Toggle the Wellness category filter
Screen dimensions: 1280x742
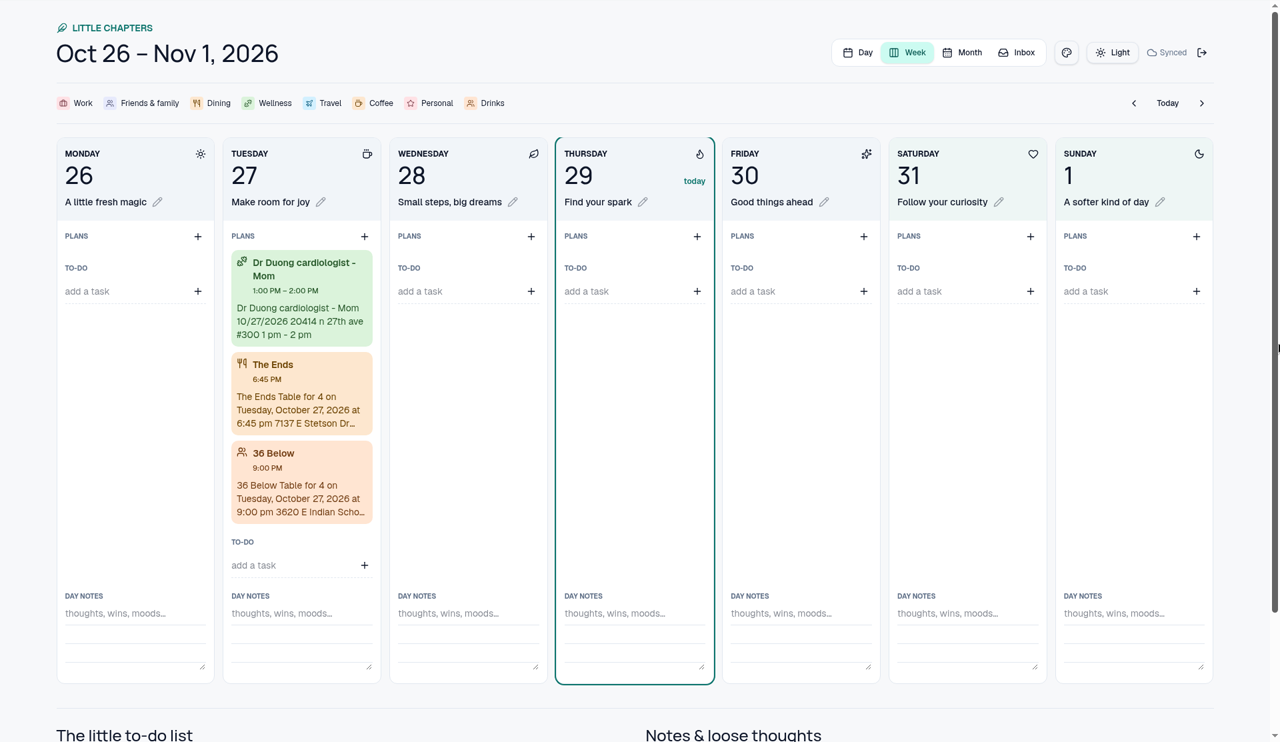pos(267,103)
